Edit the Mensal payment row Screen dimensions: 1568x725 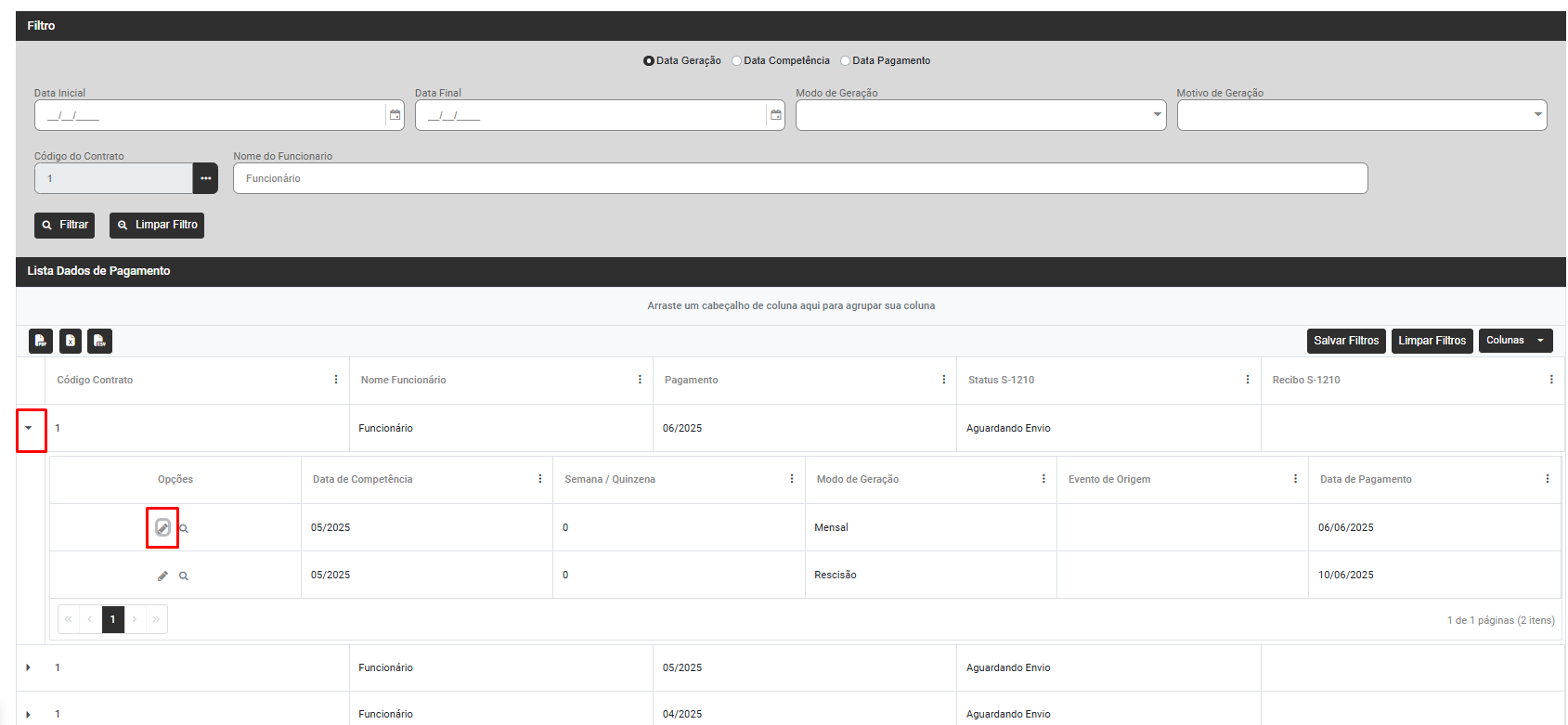[162, 528]
